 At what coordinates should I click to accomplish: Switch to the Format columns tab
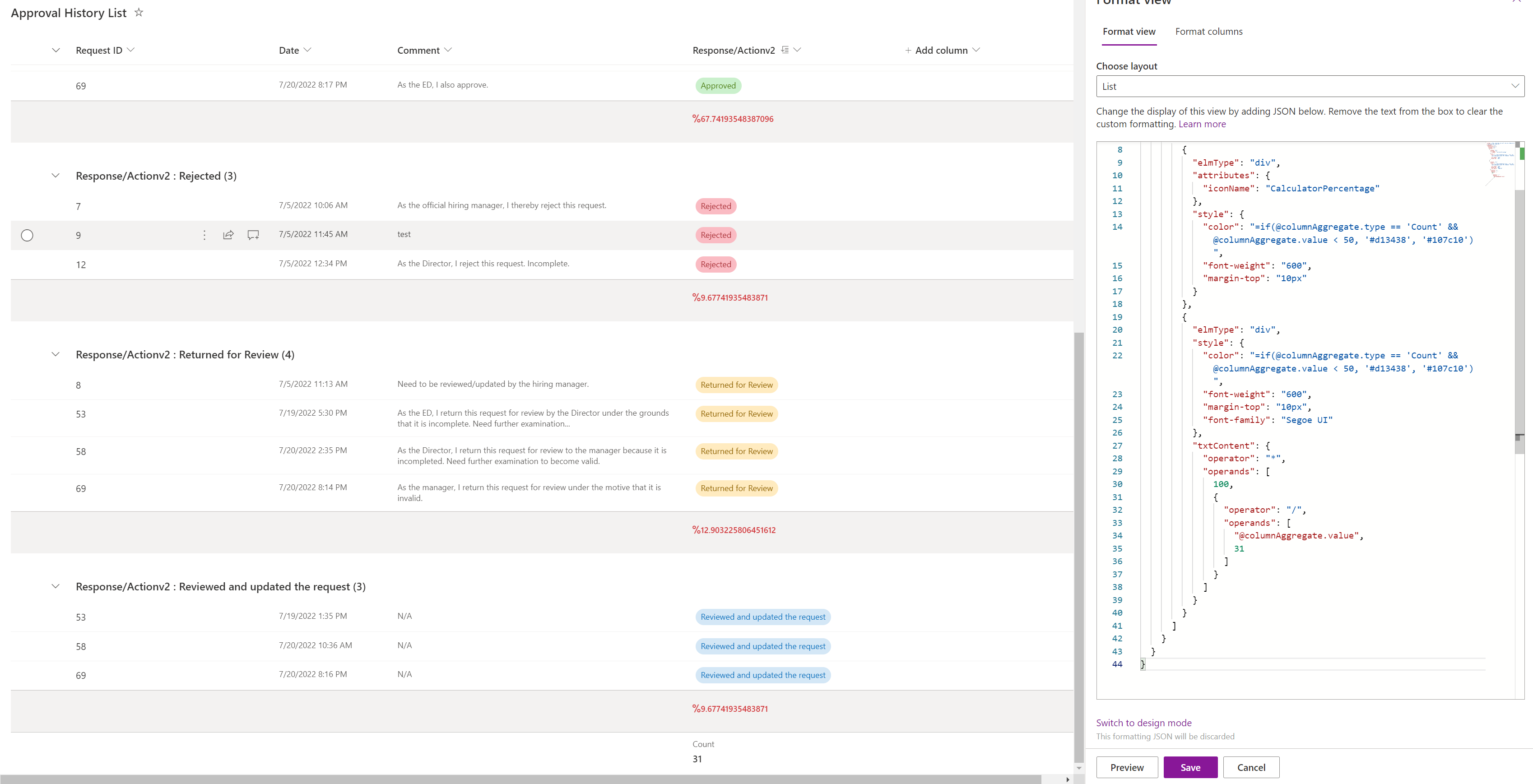(1208, 32)
